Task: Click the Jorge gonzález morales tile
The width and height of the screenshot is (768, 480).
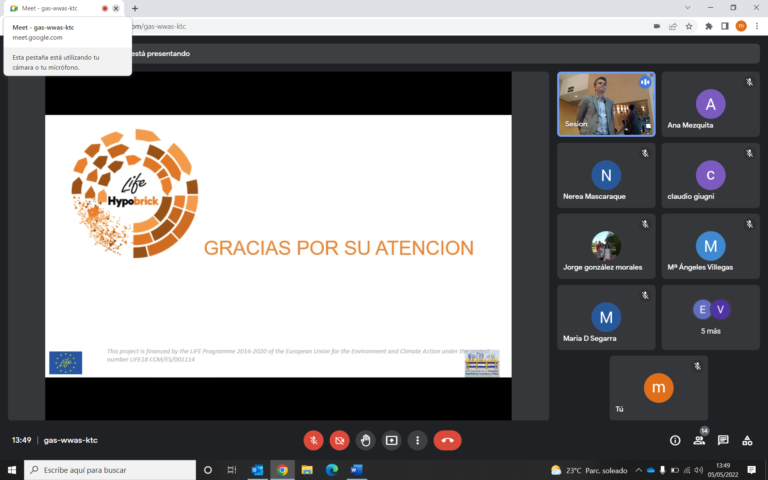Action: (606, 246)
